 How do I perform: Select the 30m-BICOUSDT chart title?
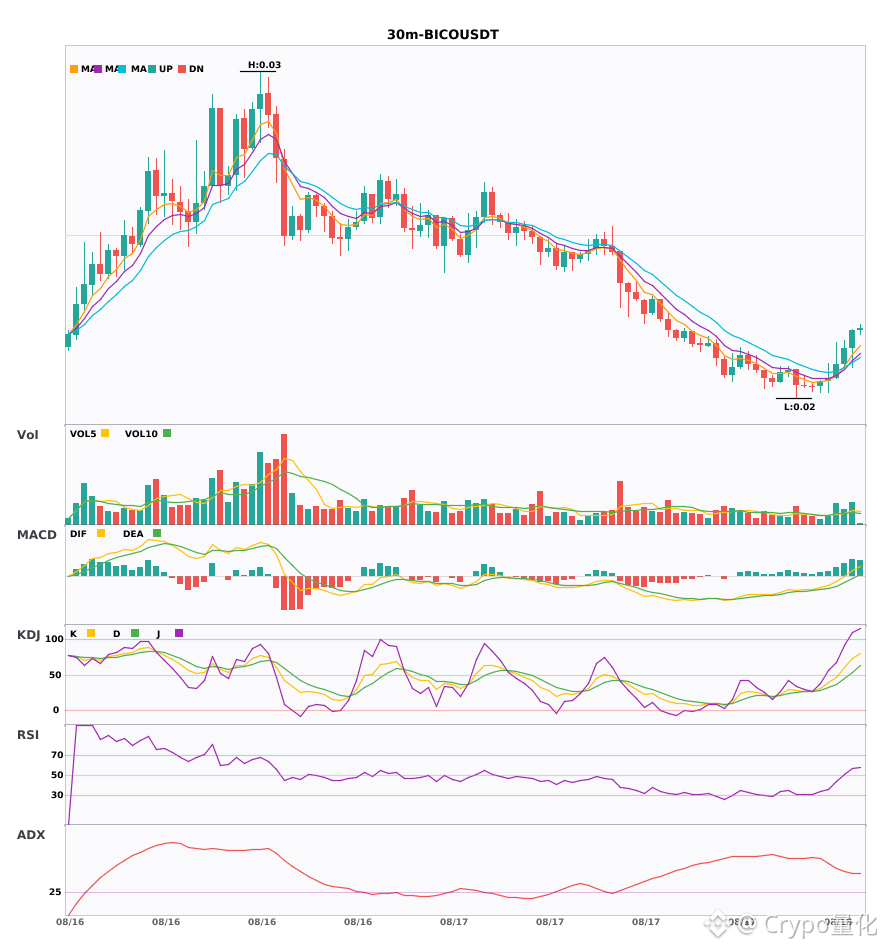click(x=443, y=35)
